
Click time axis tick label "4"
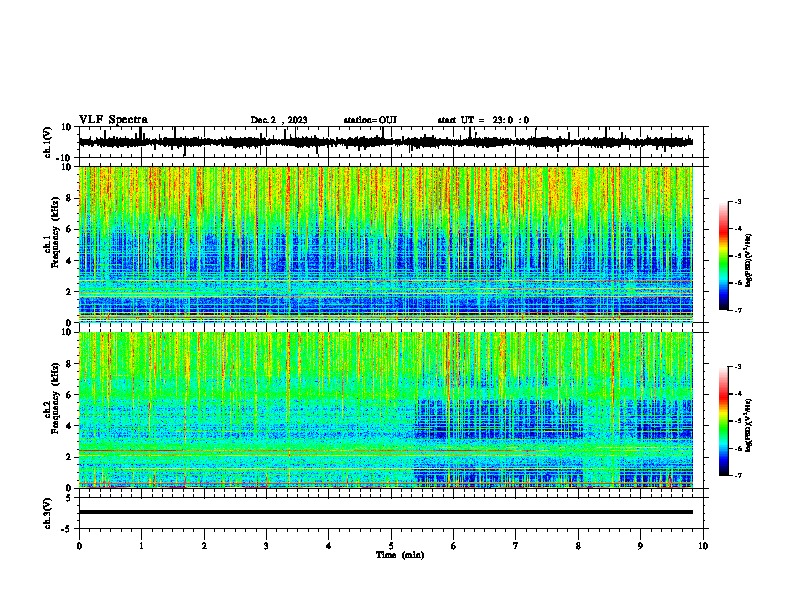pos(329,546)
